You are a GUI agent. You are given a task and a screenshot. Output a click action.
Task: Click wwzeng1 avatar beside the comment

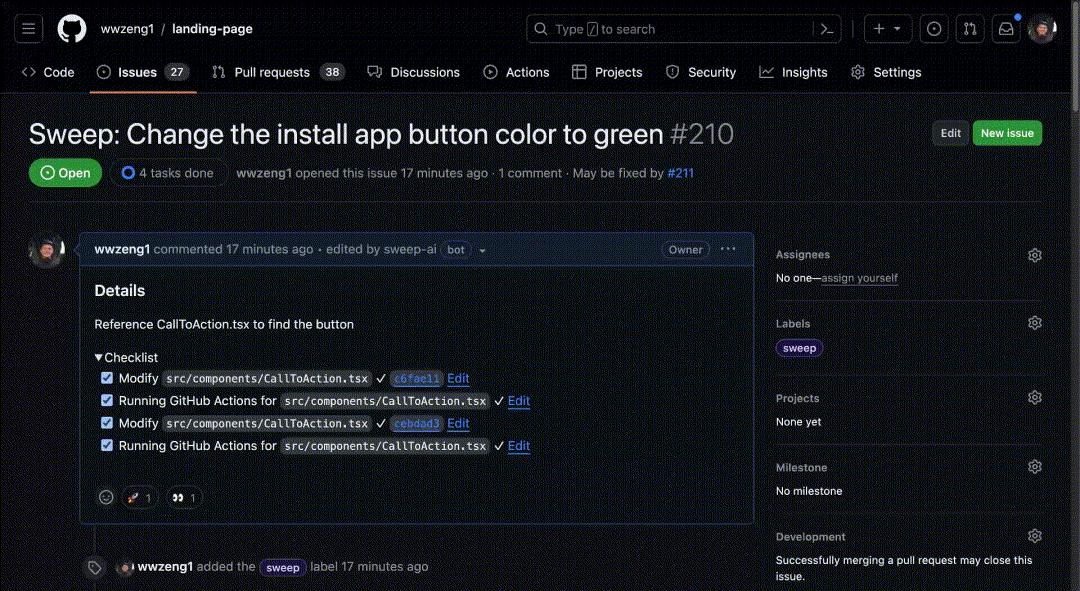47,250
